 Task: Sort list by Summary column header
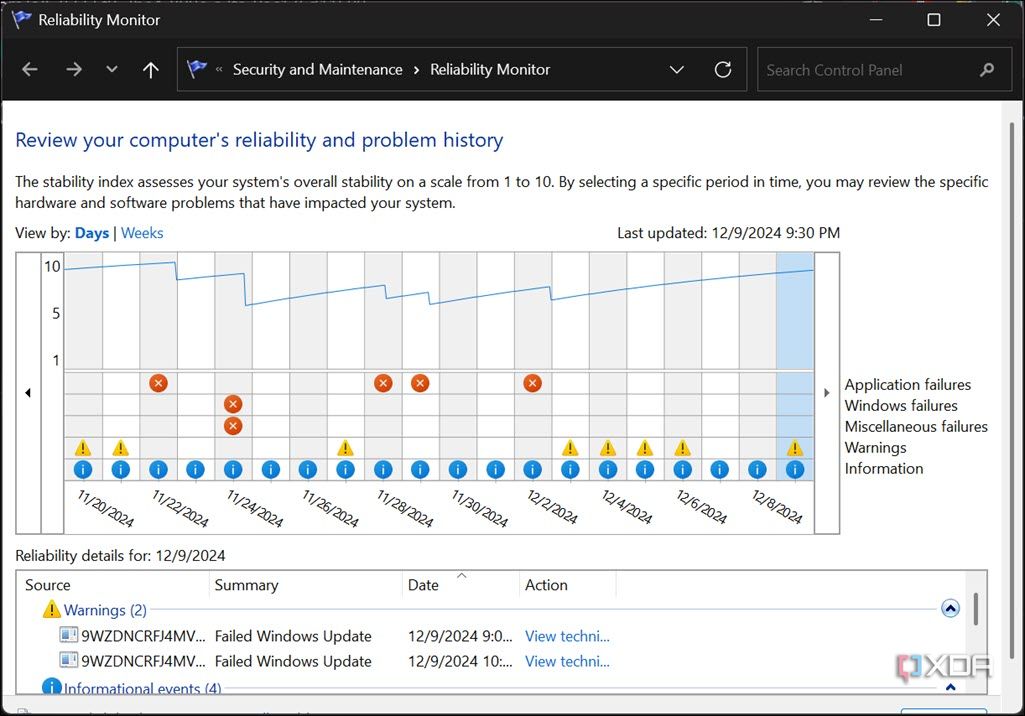(306, 585)
